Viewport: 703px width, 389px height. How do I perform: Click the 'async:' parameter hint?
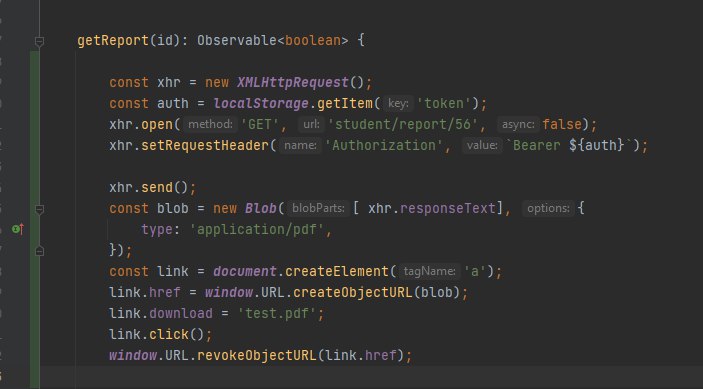[517, 124]
